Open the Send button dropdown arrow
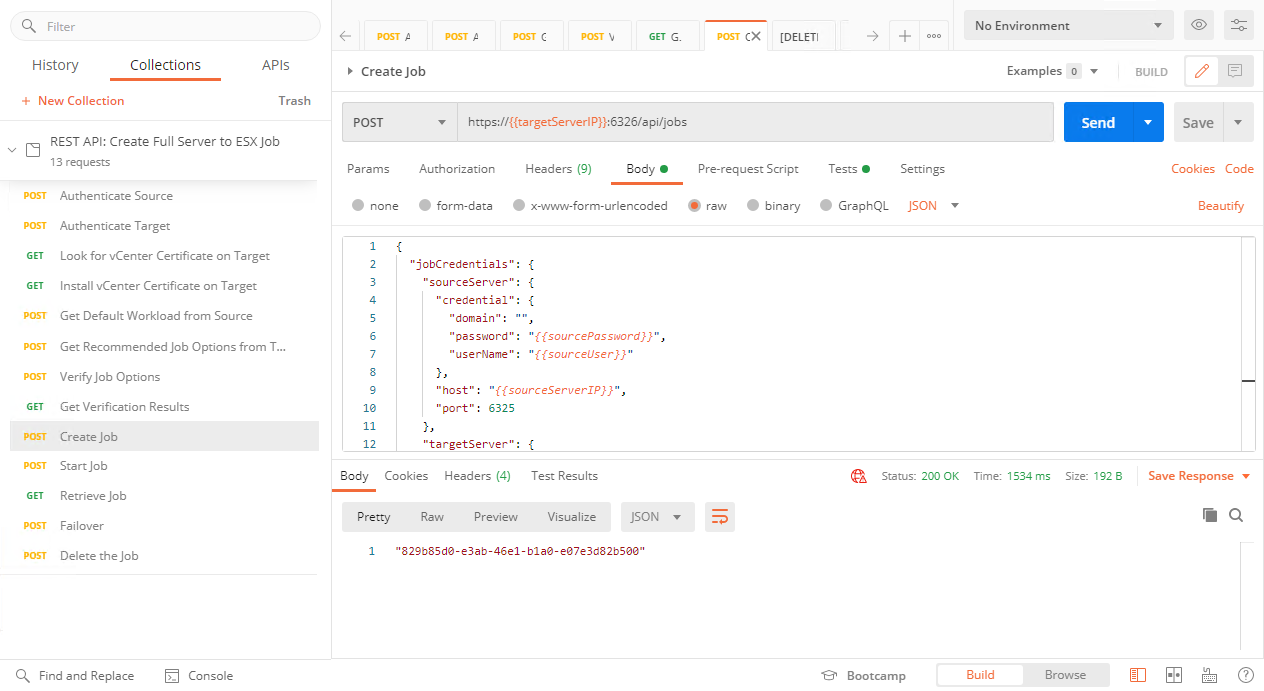Screen dimensions: 1264x691 [x=1148, y=122]
